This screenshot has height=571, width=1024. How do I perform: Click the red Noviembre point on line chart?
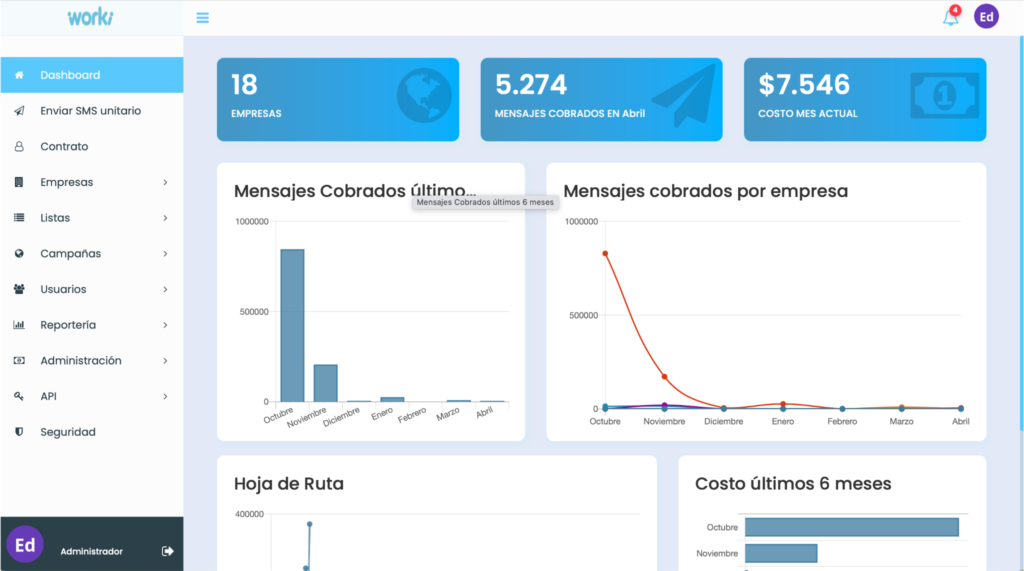tap(664, 377)
